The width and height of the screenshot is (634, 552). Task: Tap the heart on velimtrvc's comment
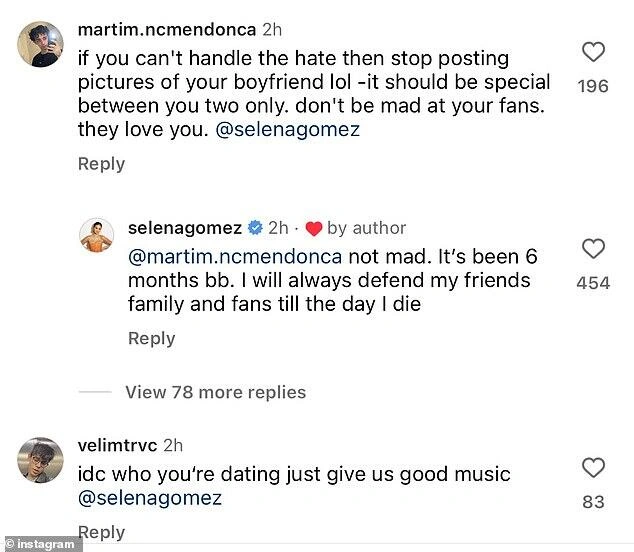[x=593, y=468]
